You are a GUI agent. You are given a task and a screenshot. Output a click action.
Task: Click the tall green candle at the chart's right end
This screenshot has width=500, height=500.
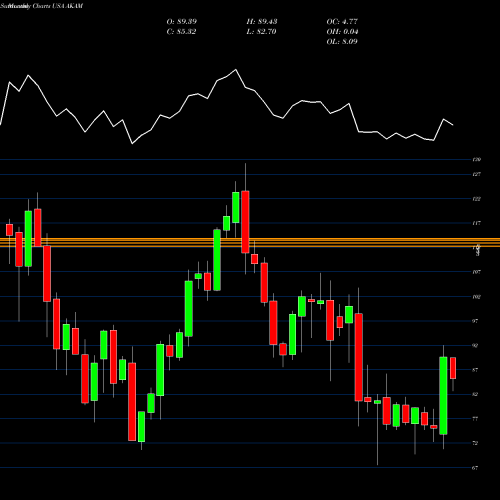443,396
